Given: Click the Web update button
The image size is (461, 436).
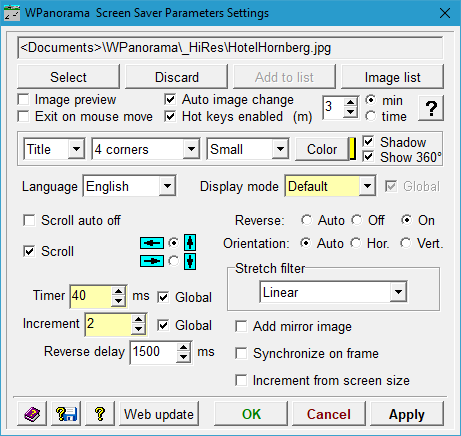Looking at the screenshot, I should pos(159,414).
